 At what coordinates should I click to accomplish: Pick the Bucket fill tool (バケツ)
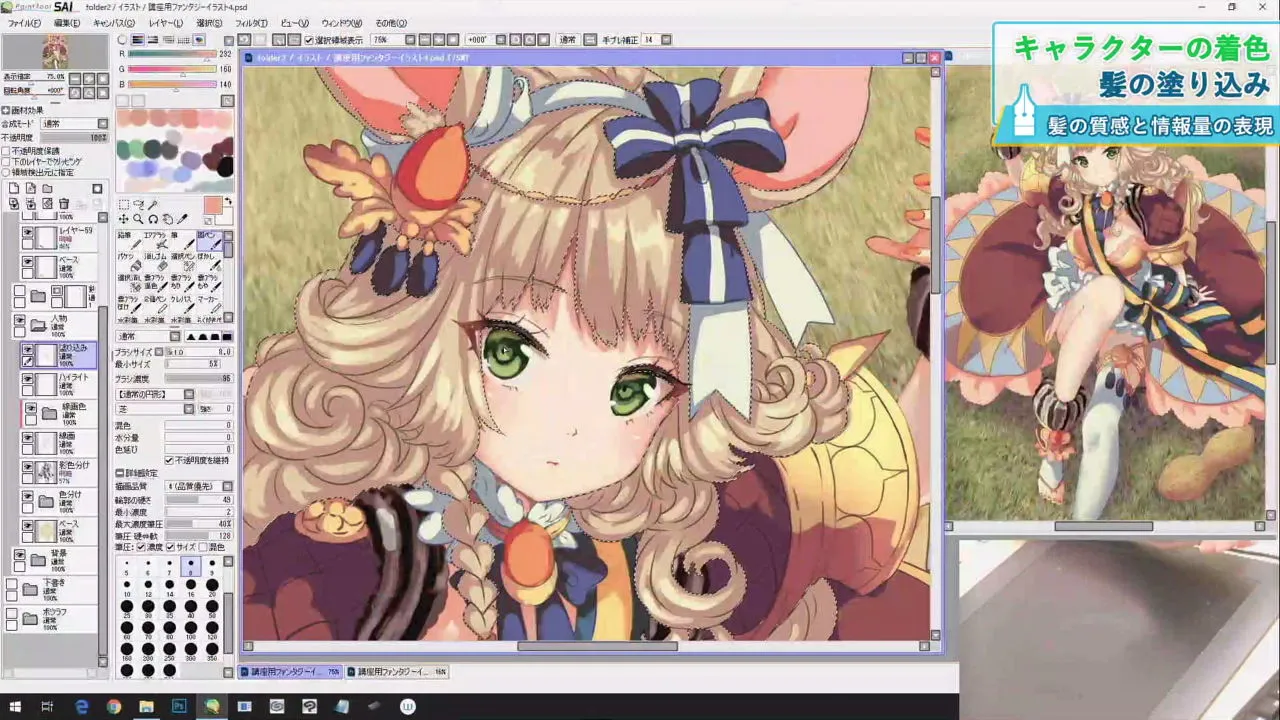point(128,263)
